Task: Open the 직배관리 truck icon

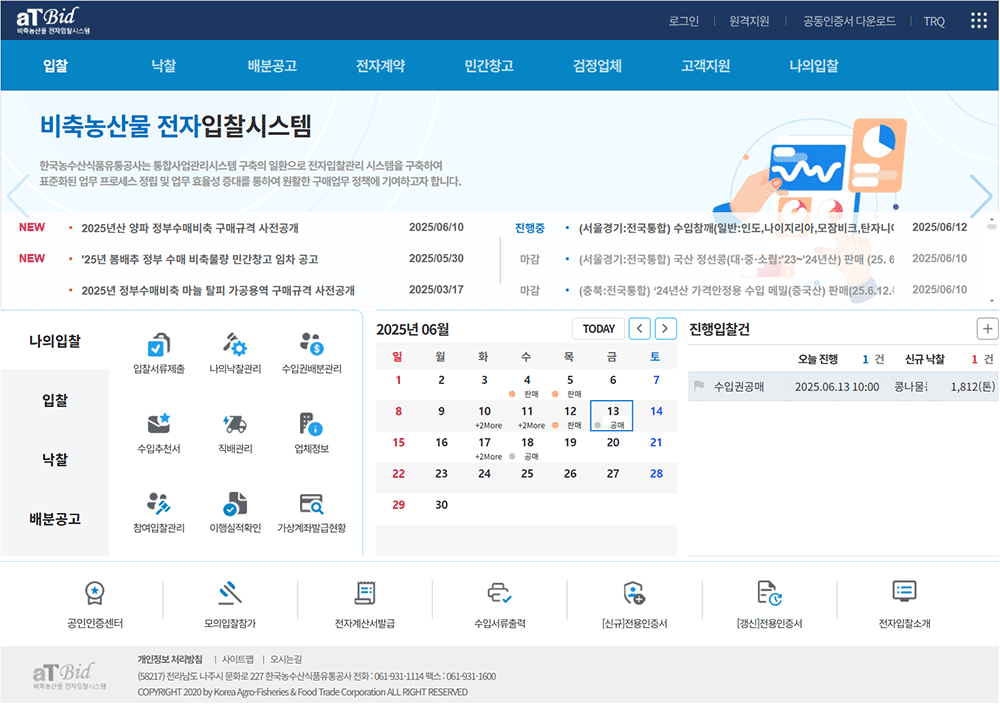Action: (235, 425)
